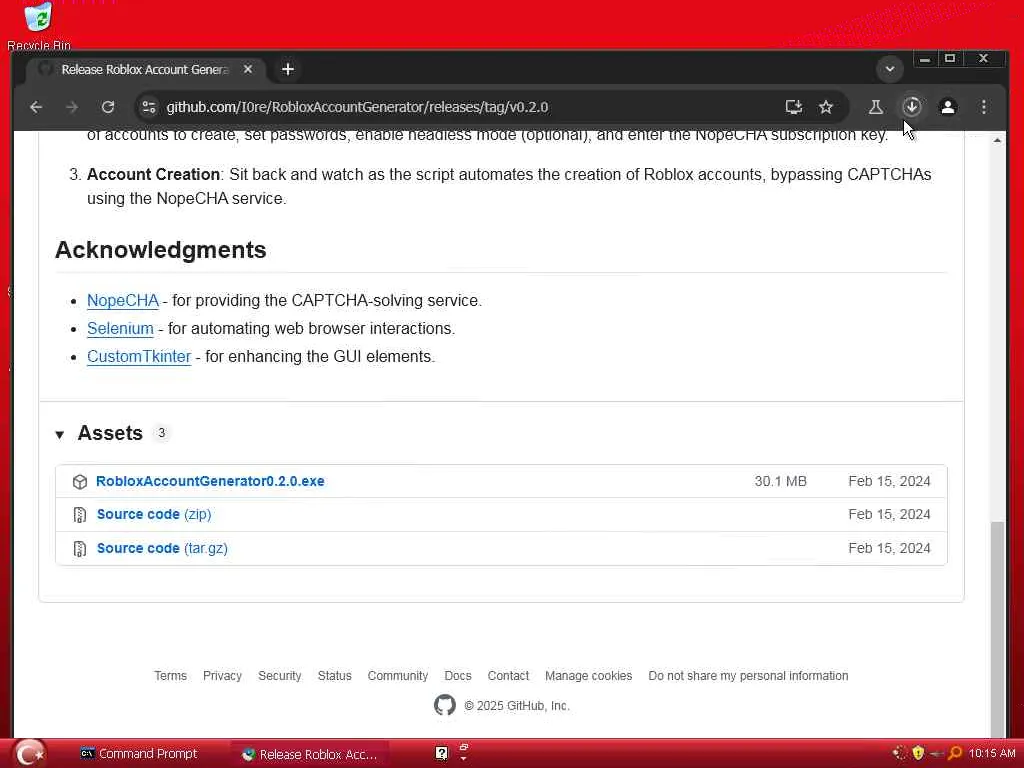Select the Release Roblox Acc... taskbar button

310,754
